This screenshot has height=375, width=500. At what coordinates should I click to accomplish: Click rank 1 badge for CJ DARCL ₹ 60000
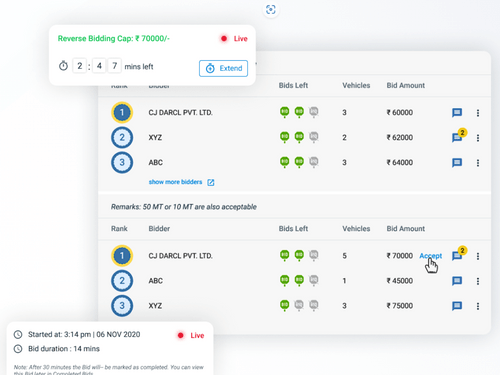(122, 112)
